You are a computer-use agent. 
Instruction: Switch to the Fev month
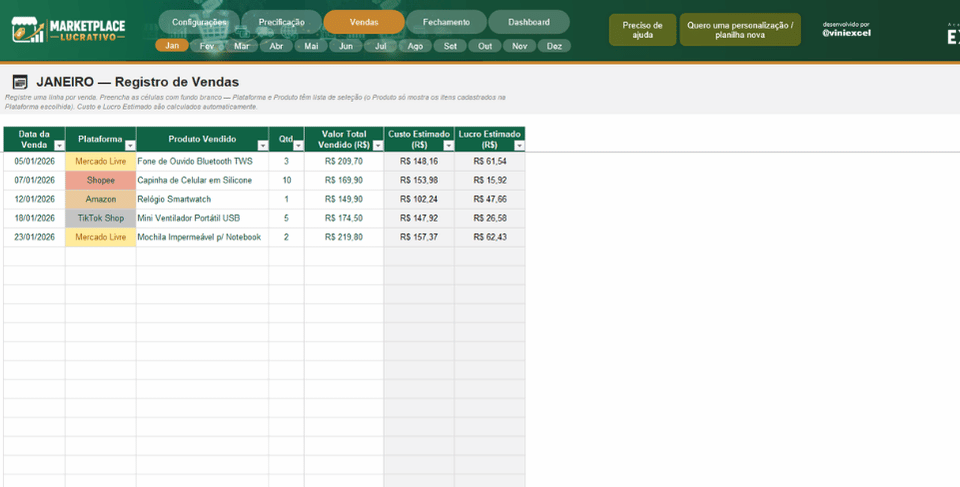tap(207, 46)
